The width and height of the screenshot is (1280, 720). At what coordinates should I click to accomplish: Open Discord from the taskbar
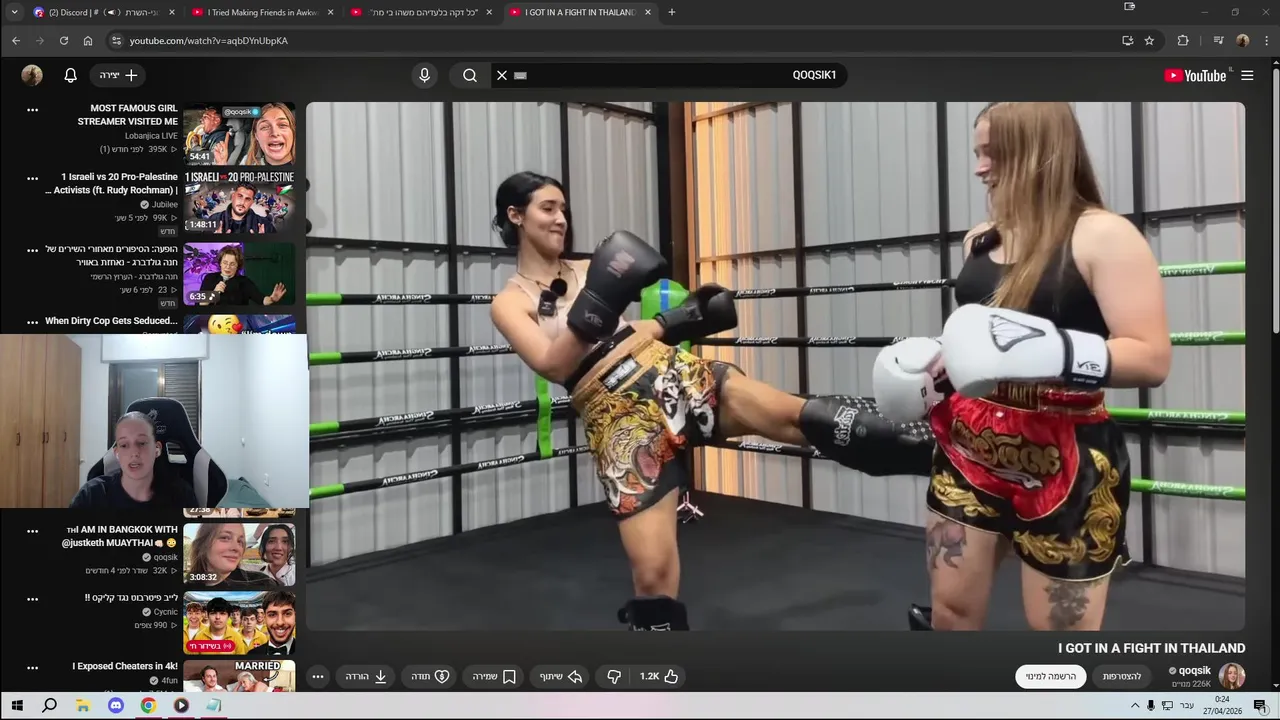[x=115, y=705]
